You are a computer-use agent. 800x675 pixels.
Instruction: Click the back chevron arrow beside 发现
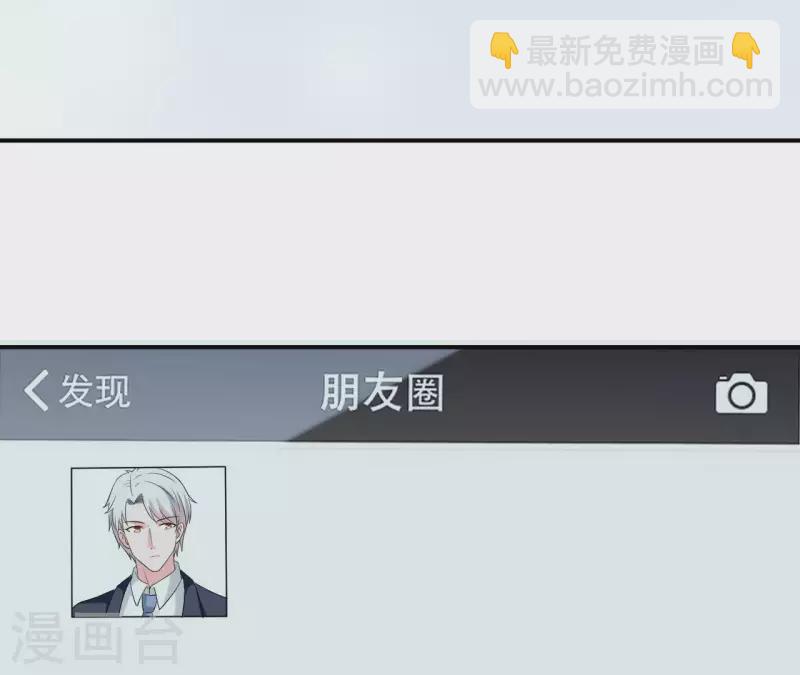(36, 391)
